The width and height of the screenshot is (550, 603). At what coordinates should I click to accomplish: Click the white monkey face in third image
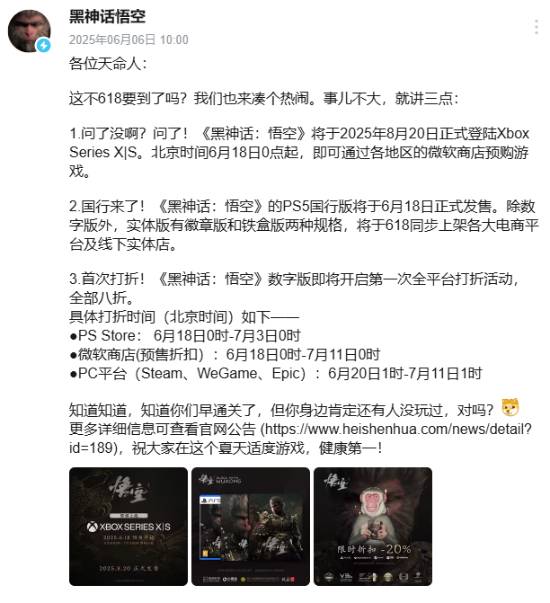point(372,505)
